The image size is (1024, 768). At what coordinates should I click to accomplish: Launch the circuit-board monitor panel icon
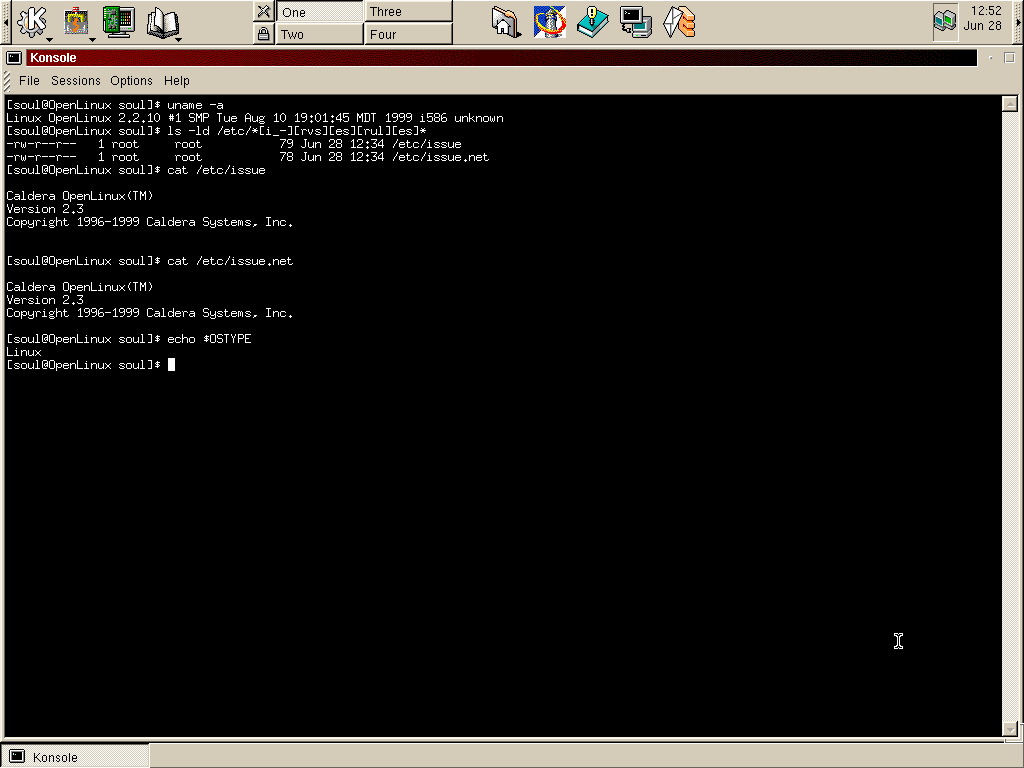coord(118,22)
